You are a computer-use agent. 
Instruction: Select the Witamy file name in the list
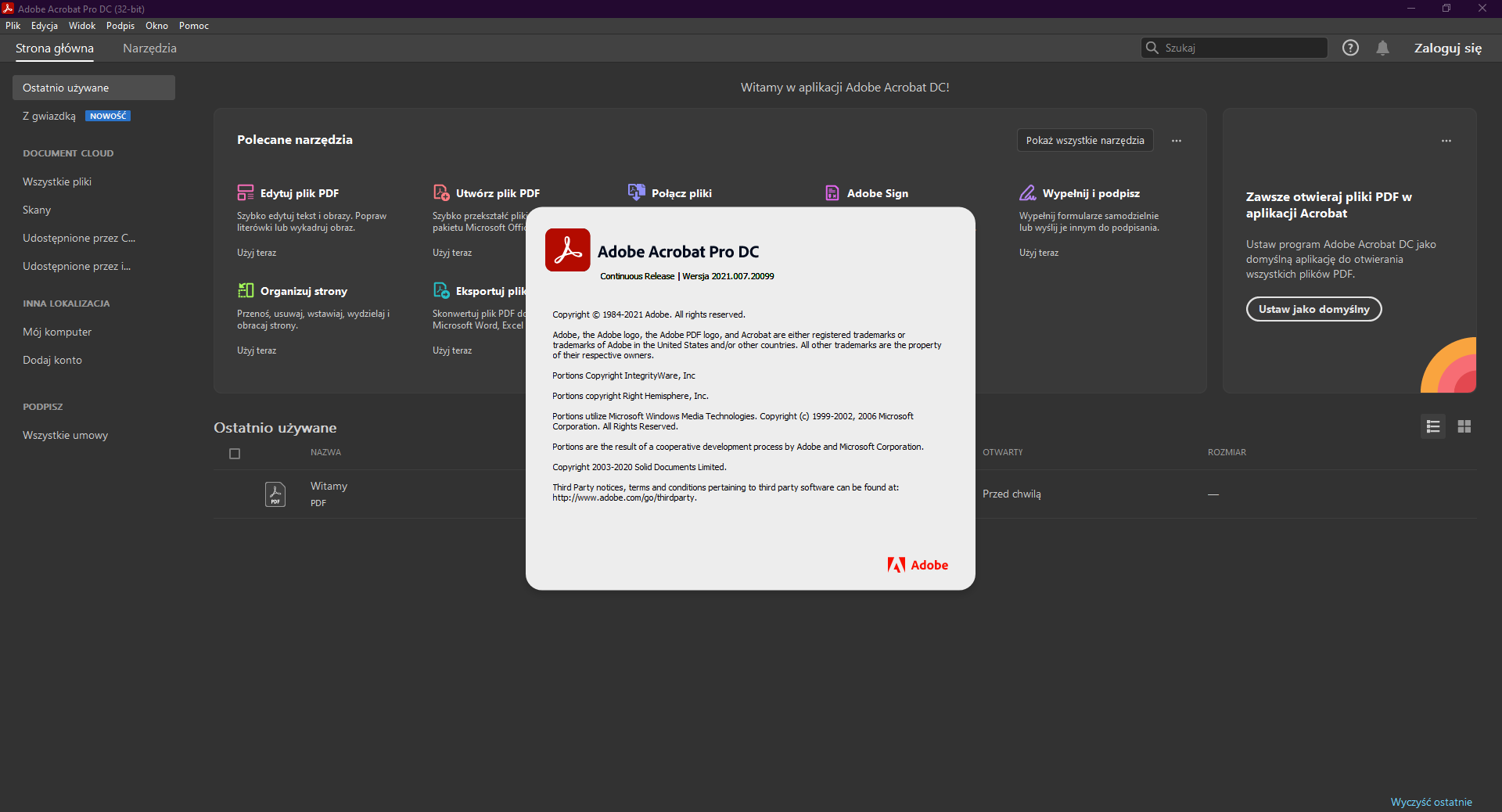[329, 486]
